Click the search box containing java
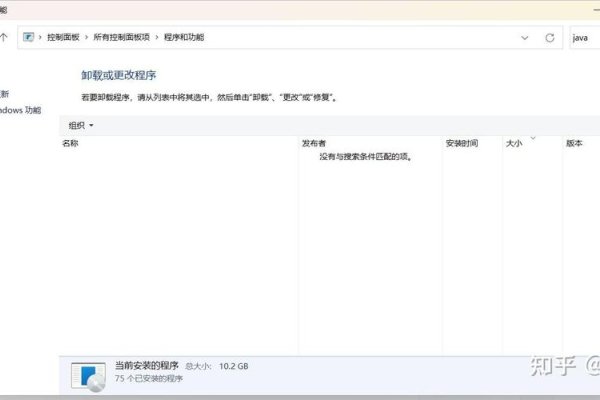The width and height of the screenshot is (600, 400). (x=585, y=38)
